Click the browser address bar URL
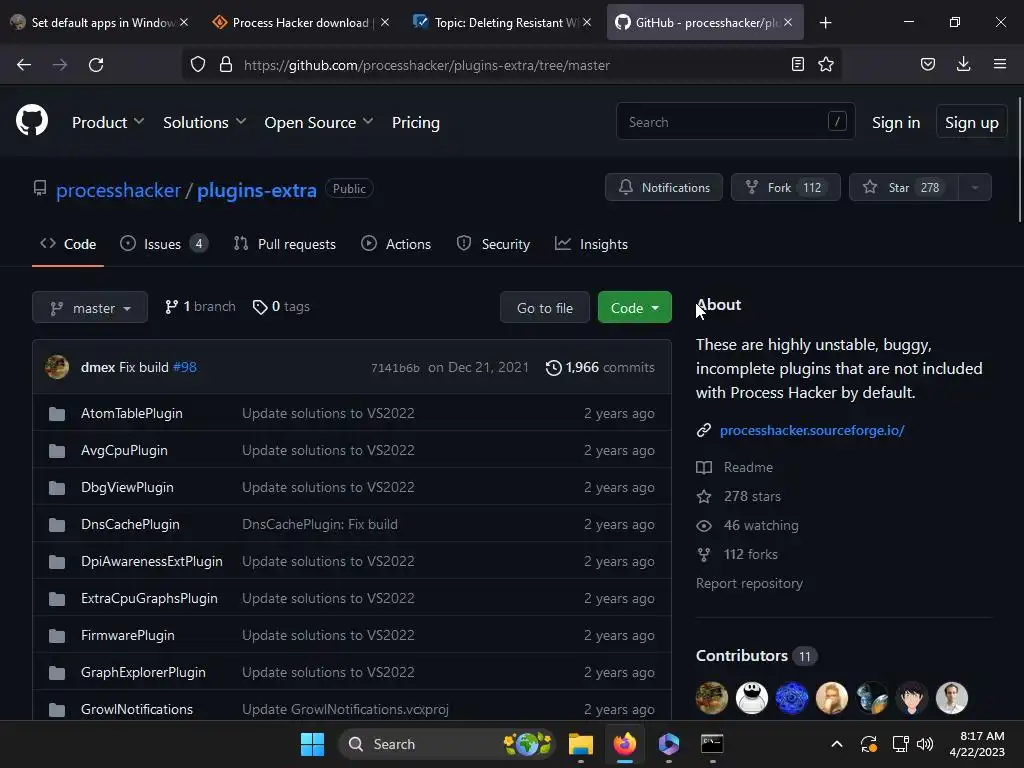This screenshot has width=1024, height=768. coord(427,65)
